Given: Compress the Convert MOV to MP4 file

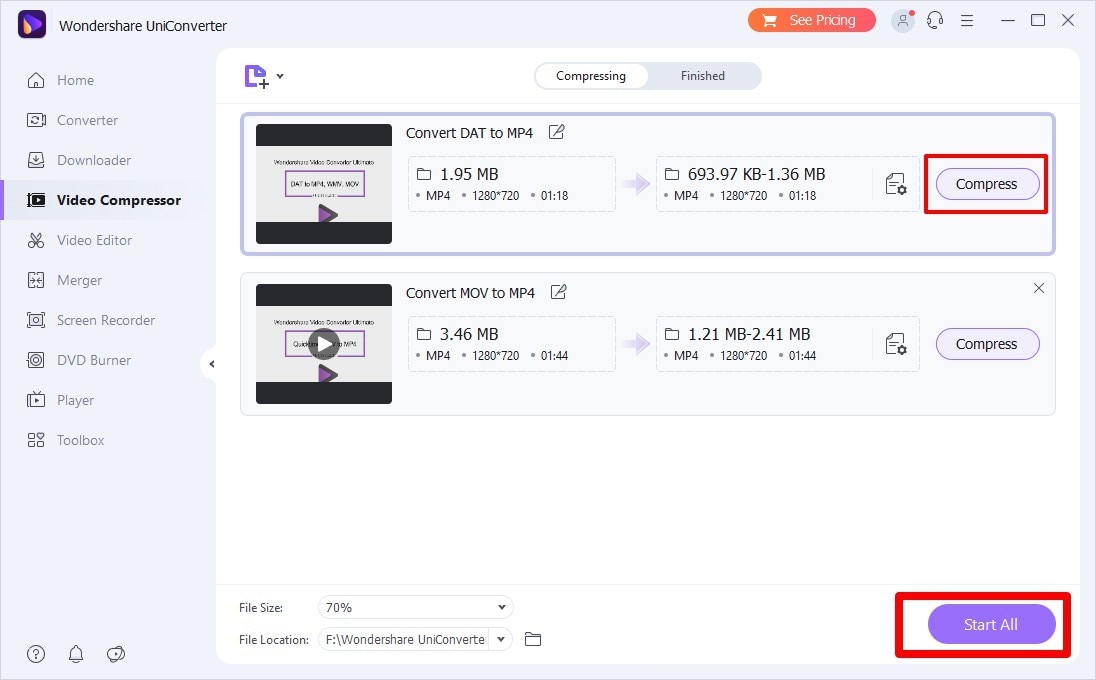Looking at the screenshot, I should pos(987,344).
